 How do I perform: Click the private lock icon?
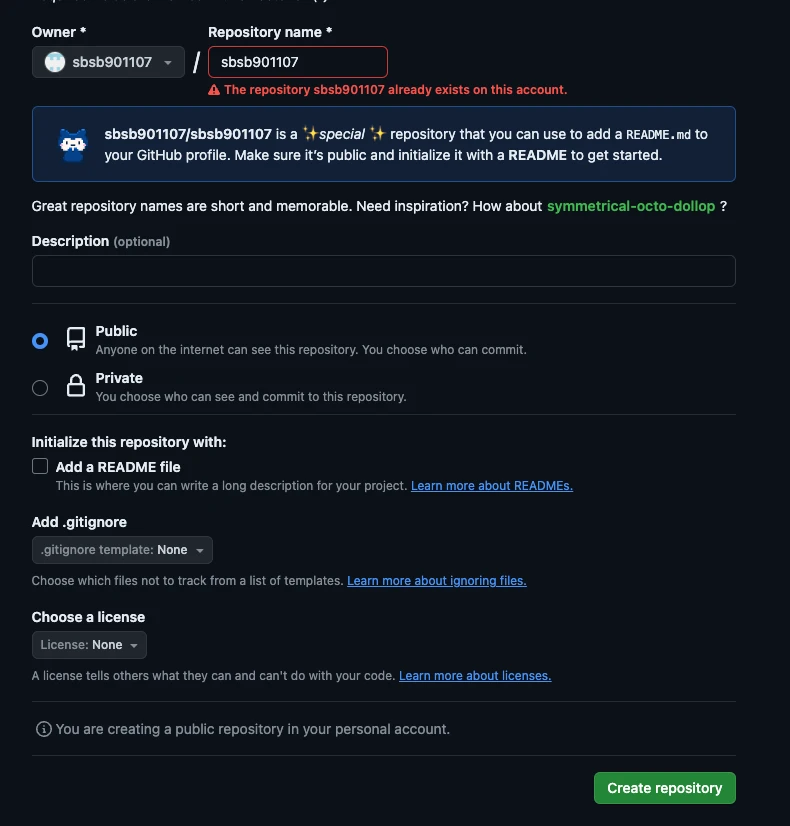(x=76, y=386)
